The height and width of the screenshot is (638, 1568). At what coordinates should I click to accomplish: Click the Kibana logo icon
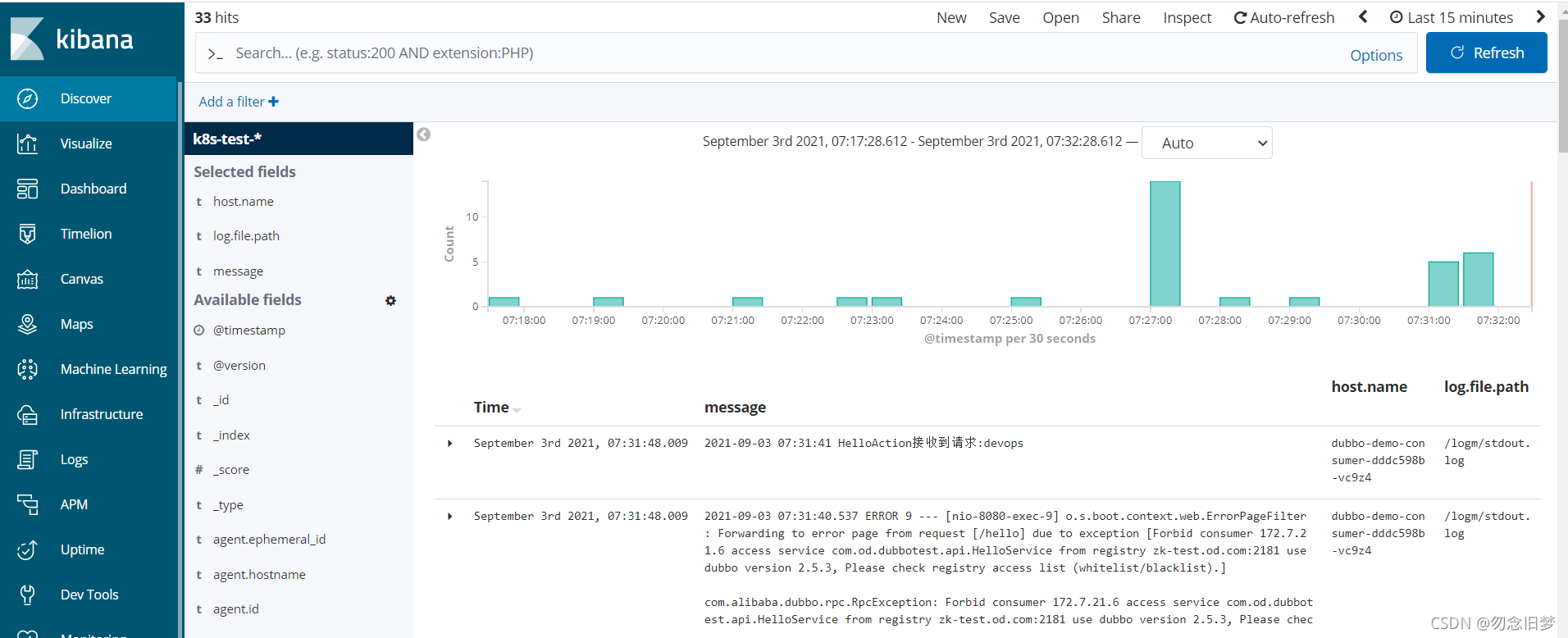[x=27, y=39]
